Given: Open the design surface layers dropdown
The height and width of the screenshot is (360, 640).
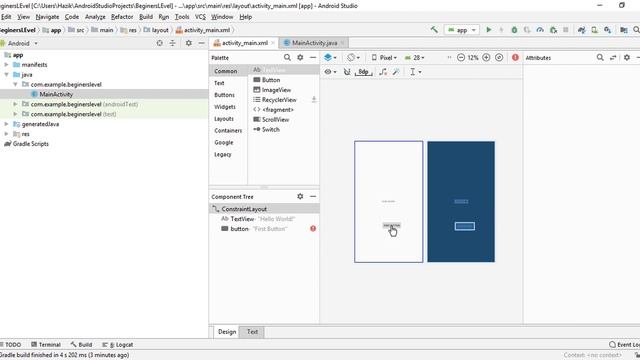Looking at the screenshot, I should coord(330,58).
